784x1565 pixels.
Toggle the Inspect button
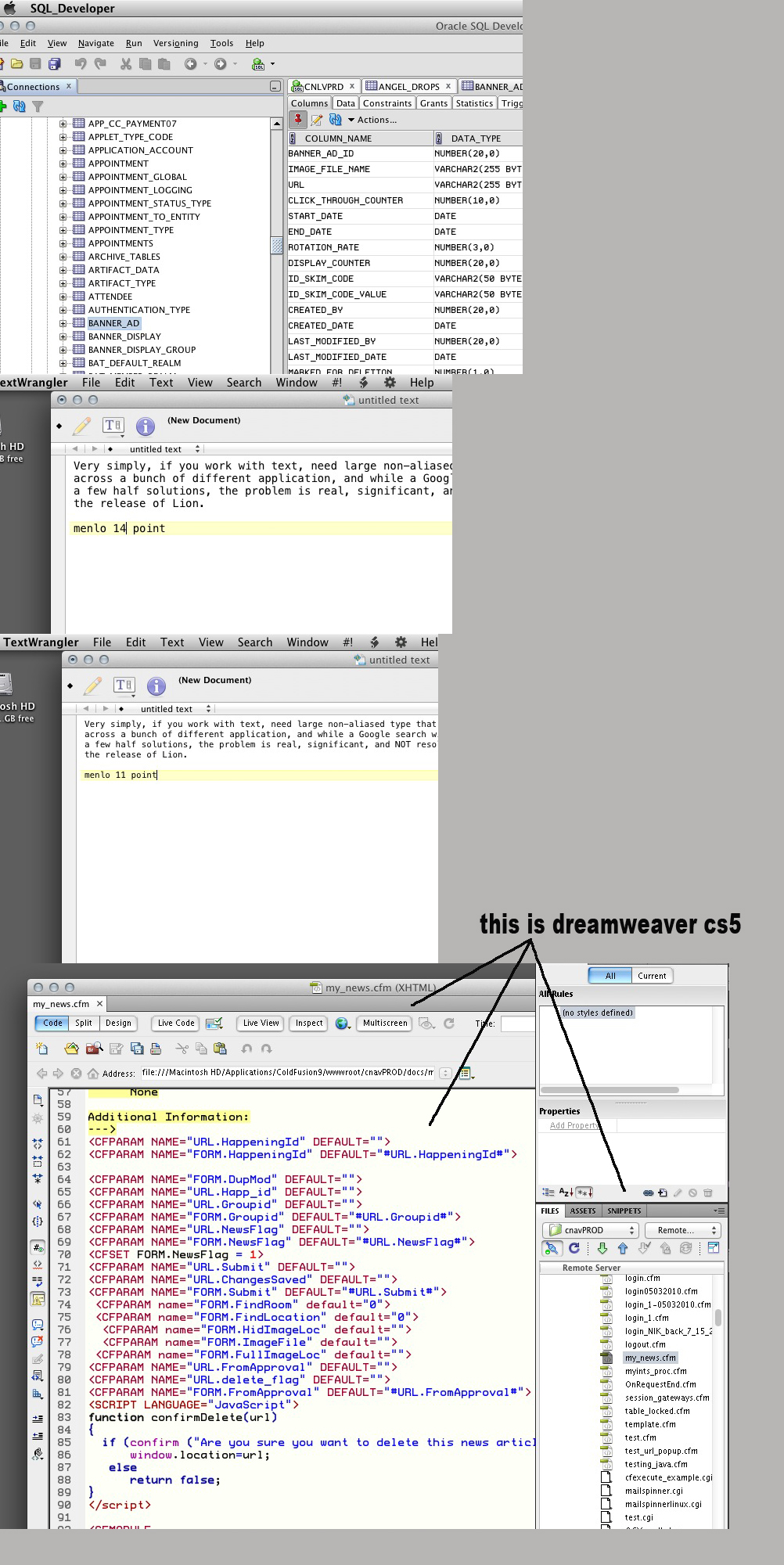[x=309, y=1023]
